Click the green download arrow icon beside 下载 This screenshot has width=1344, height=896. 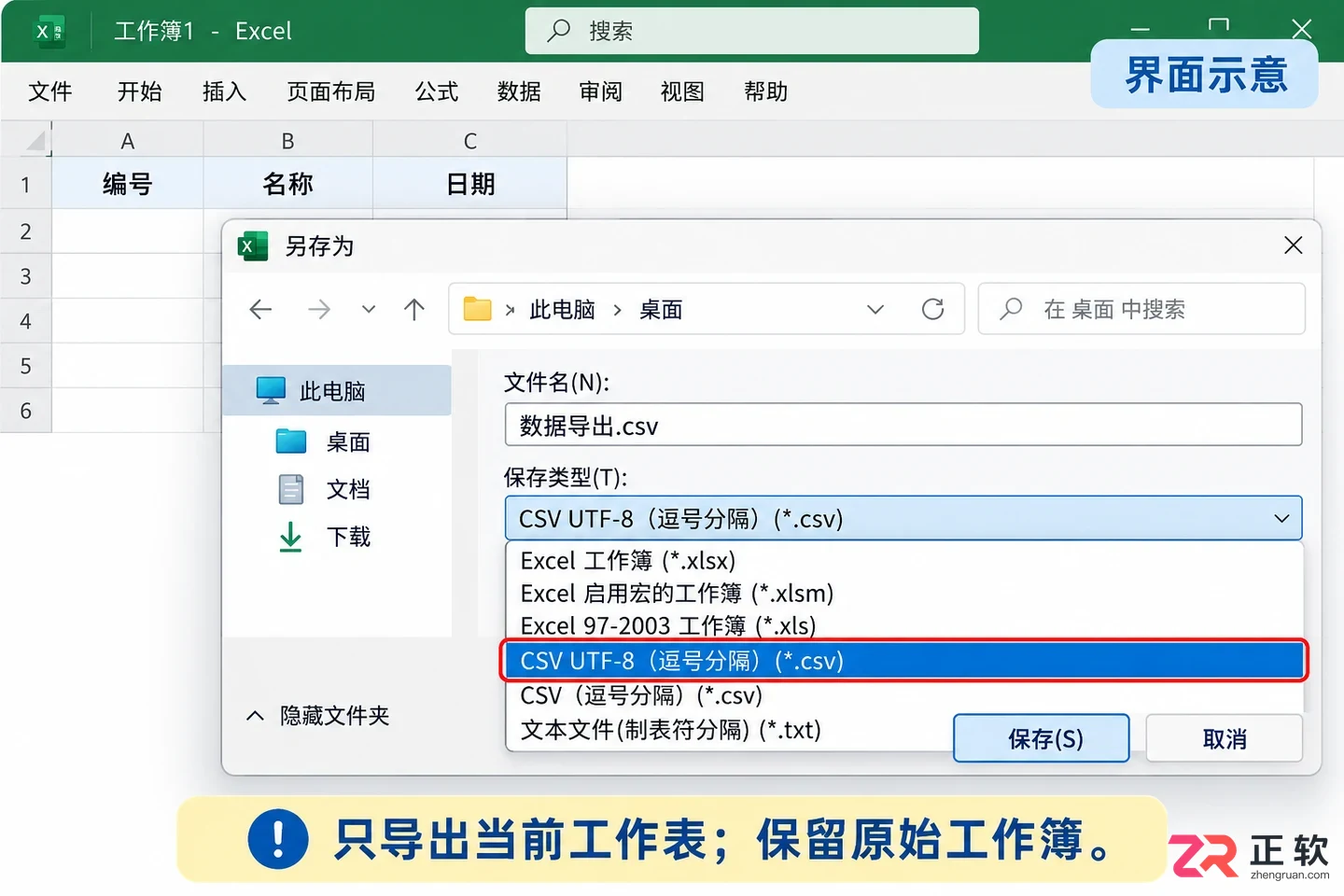290,537
